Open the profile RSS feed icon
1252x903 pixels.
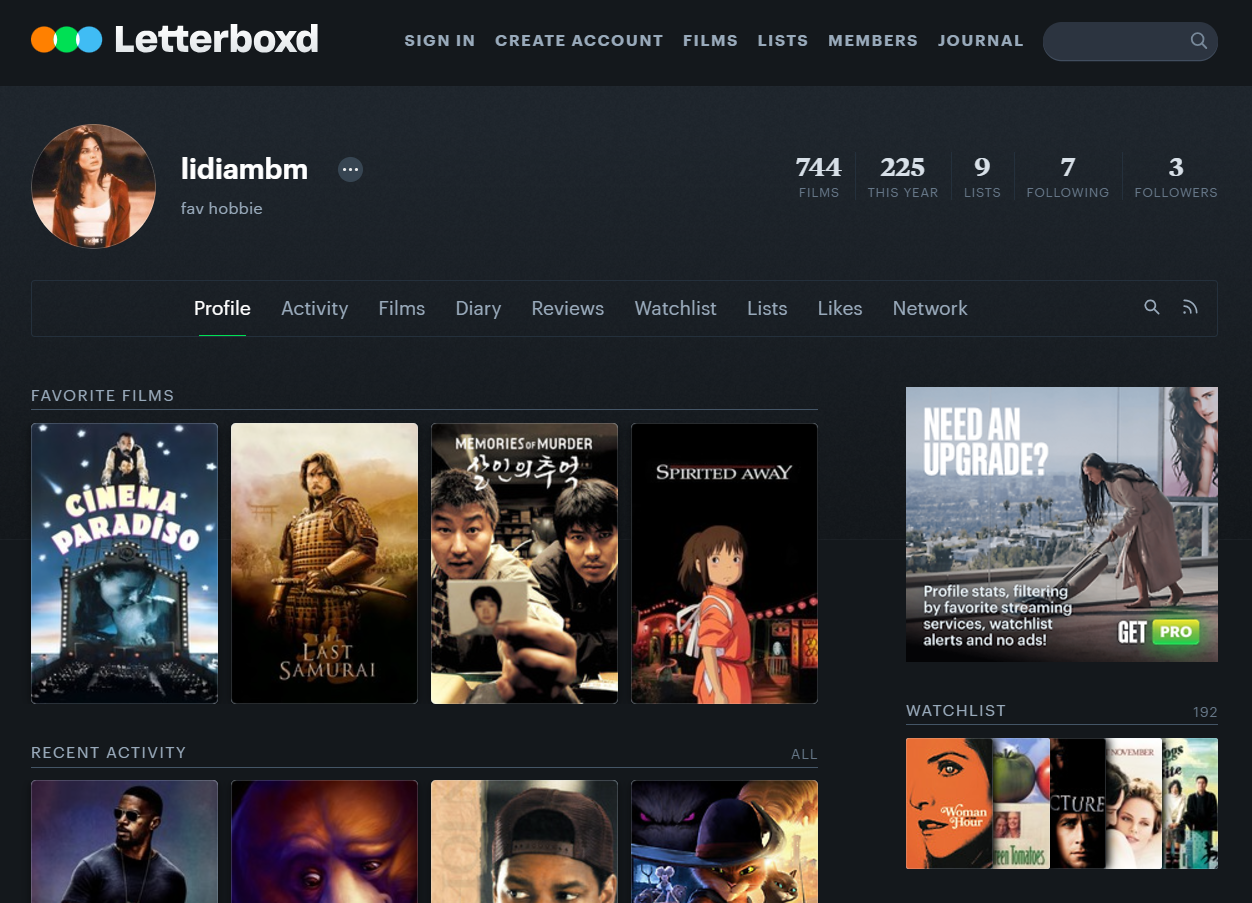1190,308
